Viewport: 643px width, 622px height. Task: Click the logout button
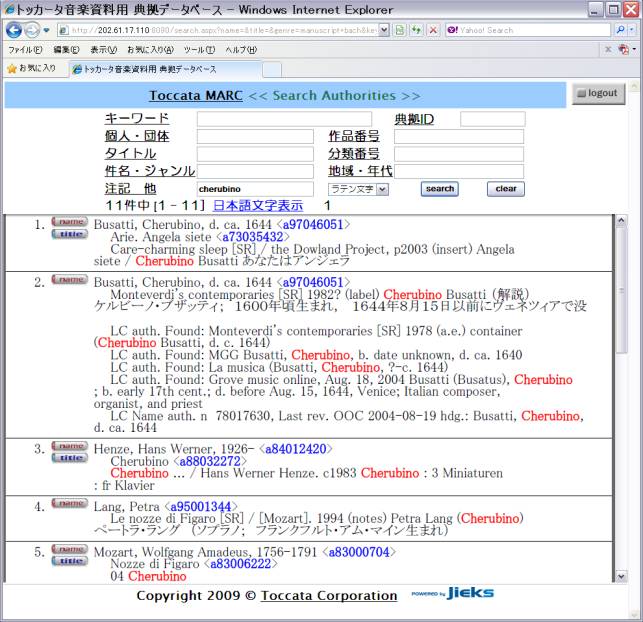click(x=598, y=93)
